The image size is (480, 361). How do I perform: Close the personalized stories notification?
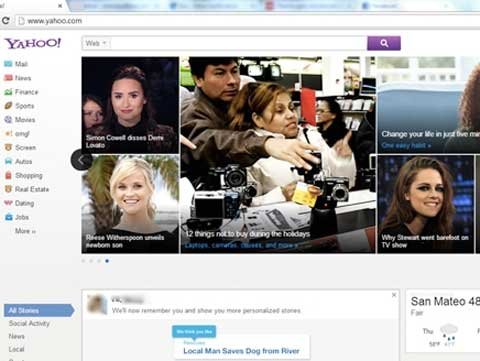tap(394, 295)
